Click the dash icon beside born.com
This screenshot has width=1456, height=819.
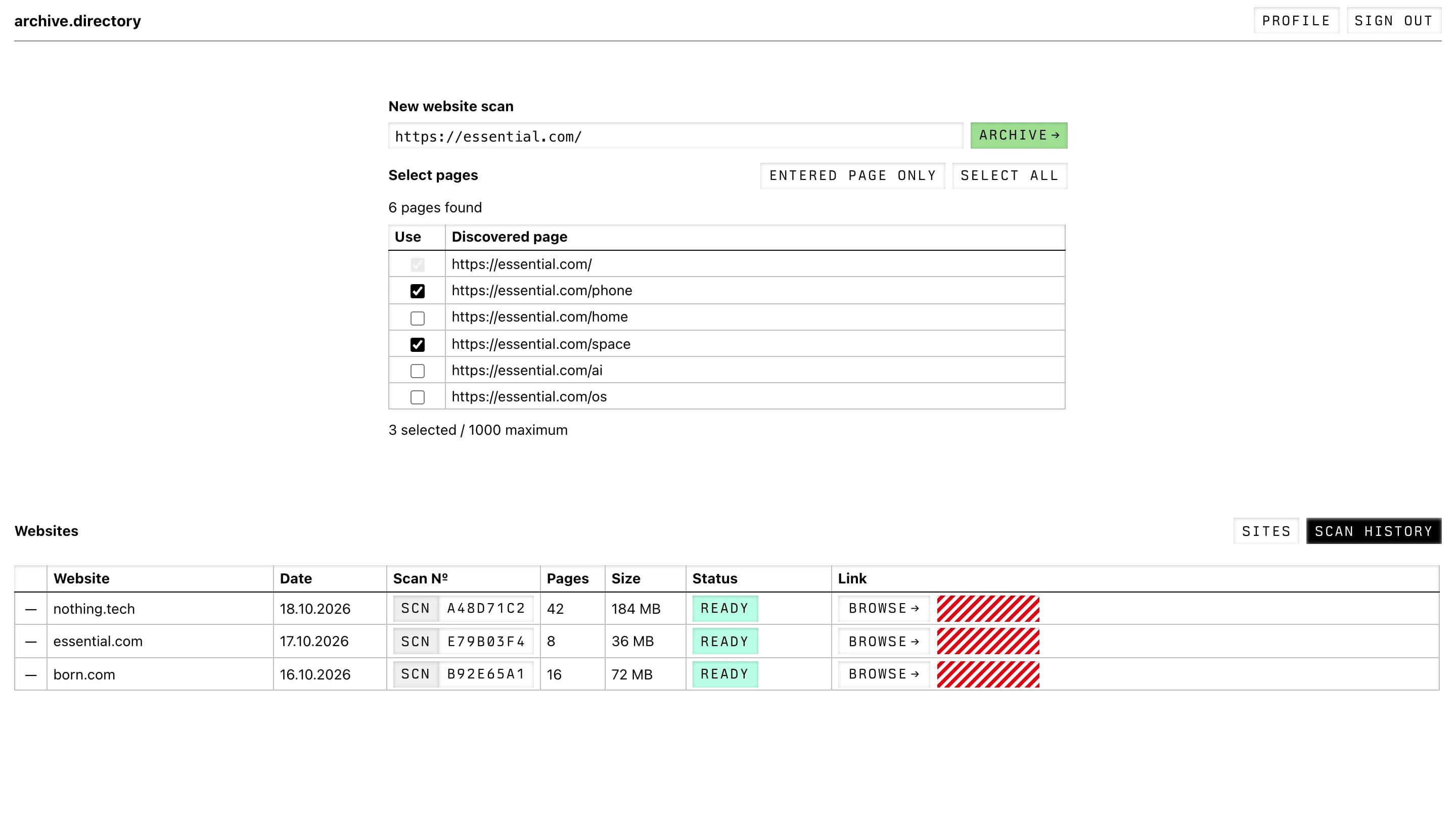(31, 674)
